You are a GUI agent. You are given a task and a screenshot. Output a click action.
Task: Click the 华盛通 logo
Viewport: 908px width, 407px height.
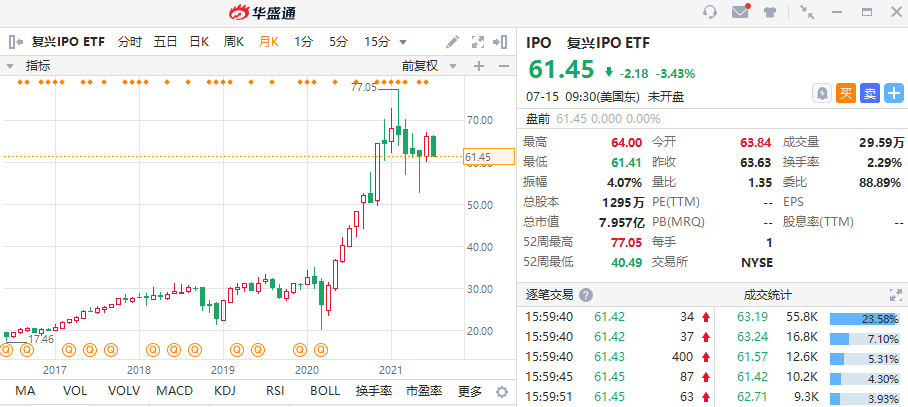[x=262, y=12]
